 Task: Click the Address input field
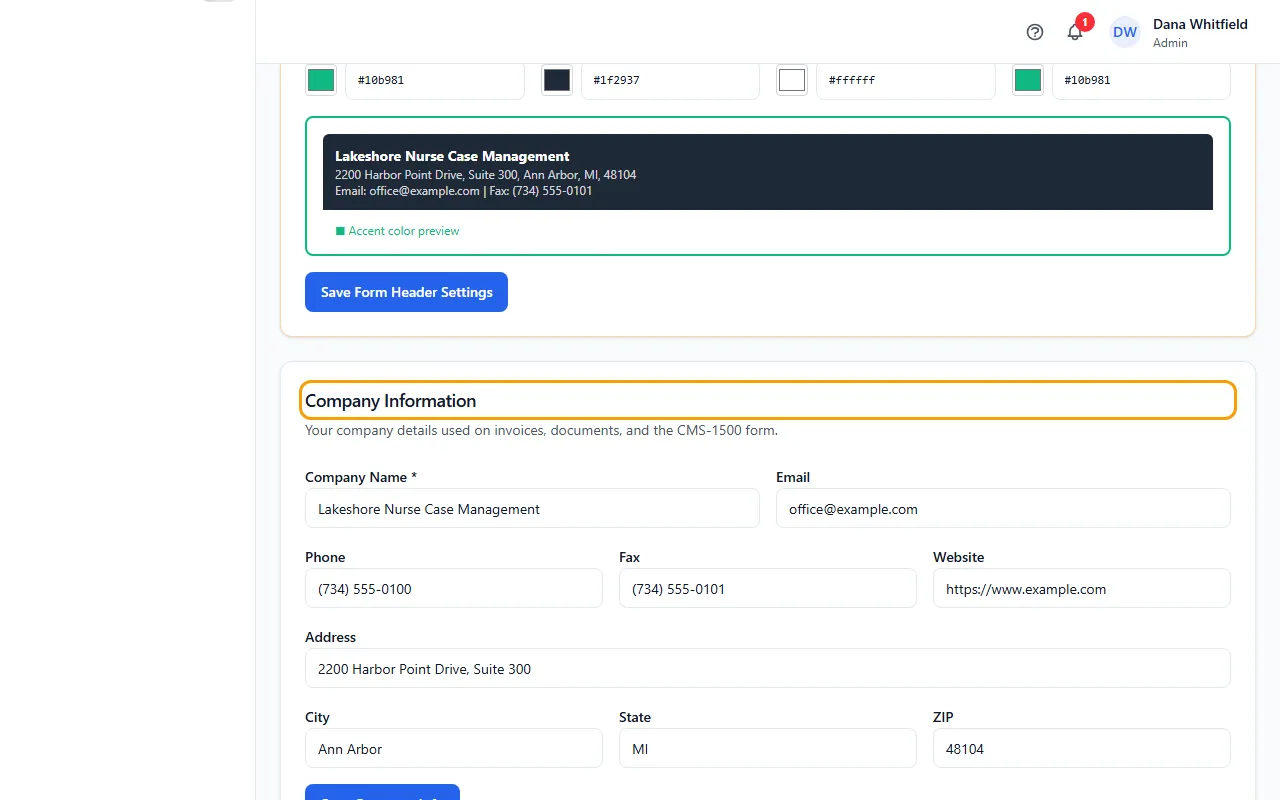pyautogui.click(x=768, y=669)
